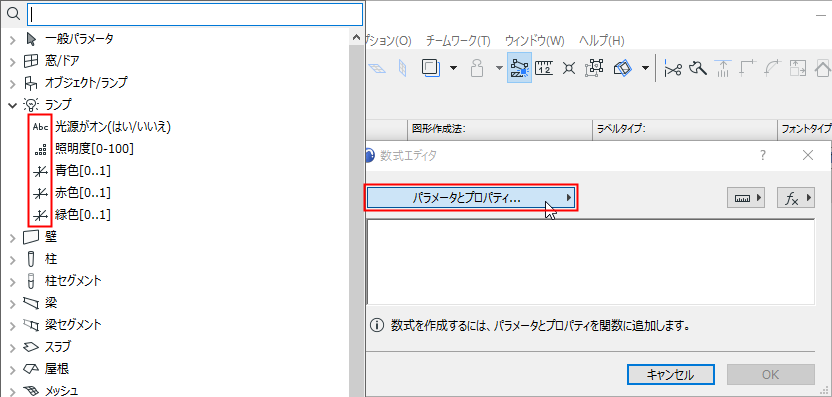Expand the 窓/ドア group

coord(13,62)
